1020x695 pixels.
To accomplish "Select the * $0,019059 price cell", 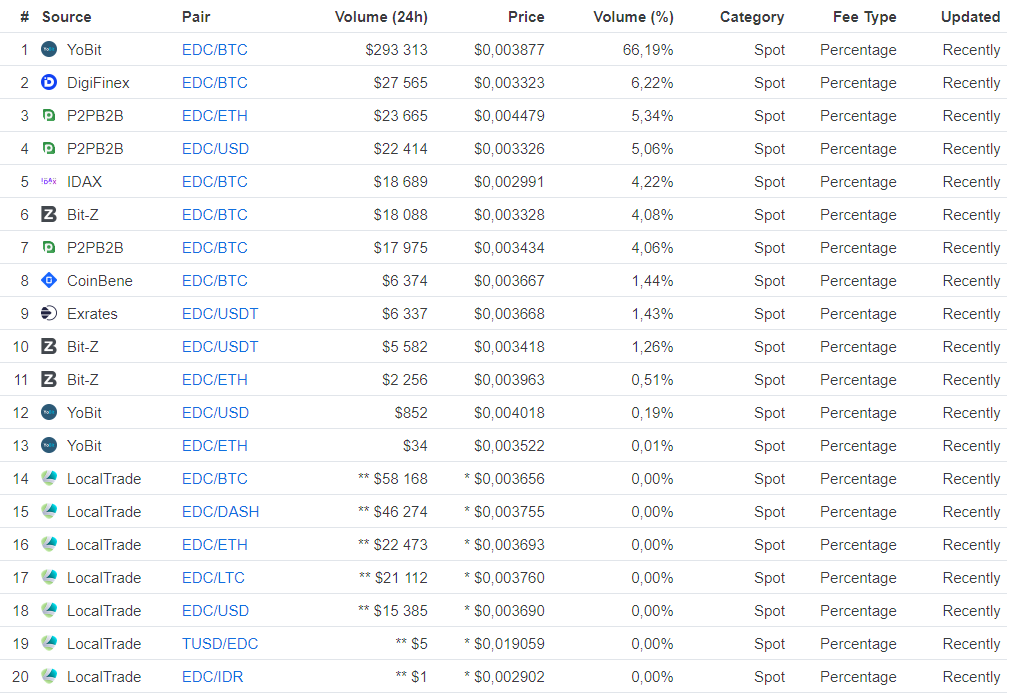I will tap(504, 644).
